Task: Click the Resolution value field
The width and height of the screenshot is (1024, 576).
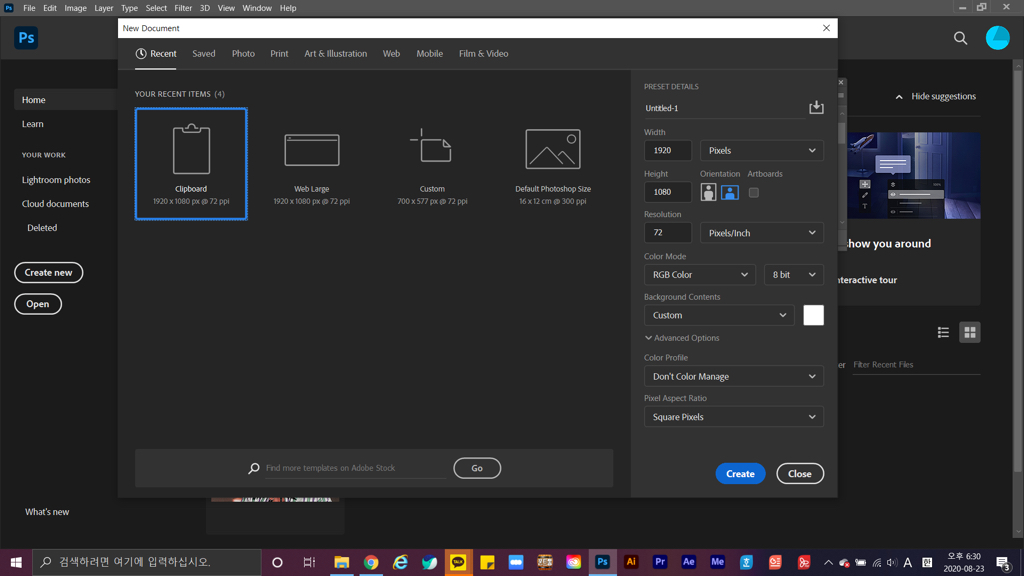Action: tap(667, 232)
